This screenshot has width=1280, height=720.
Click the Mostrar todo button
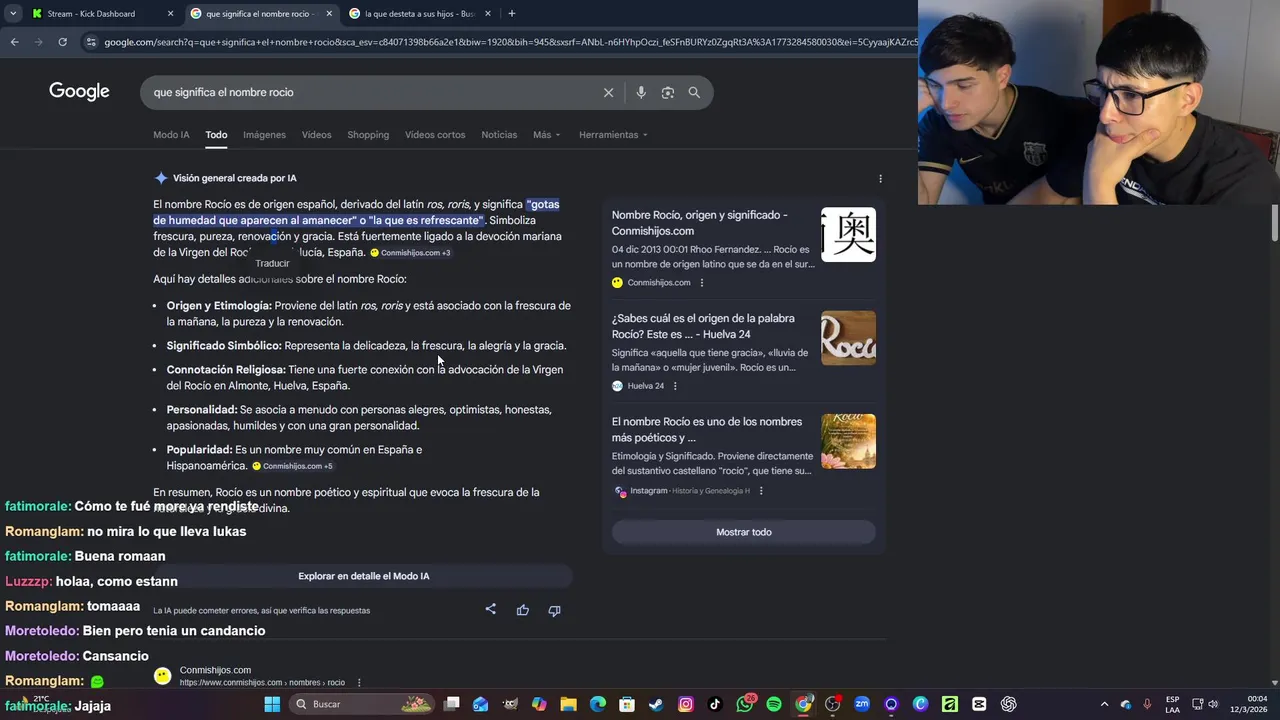coord(744,532)
